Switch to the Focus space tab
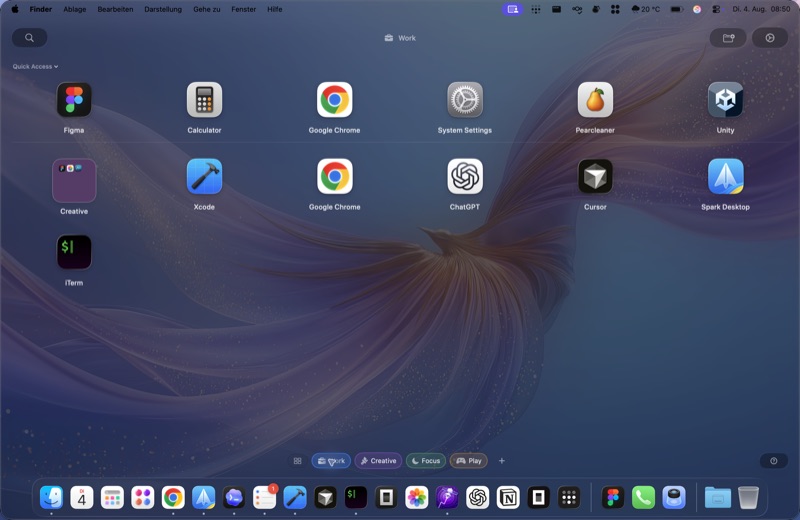The image size is (800, 520). [426, 461]
